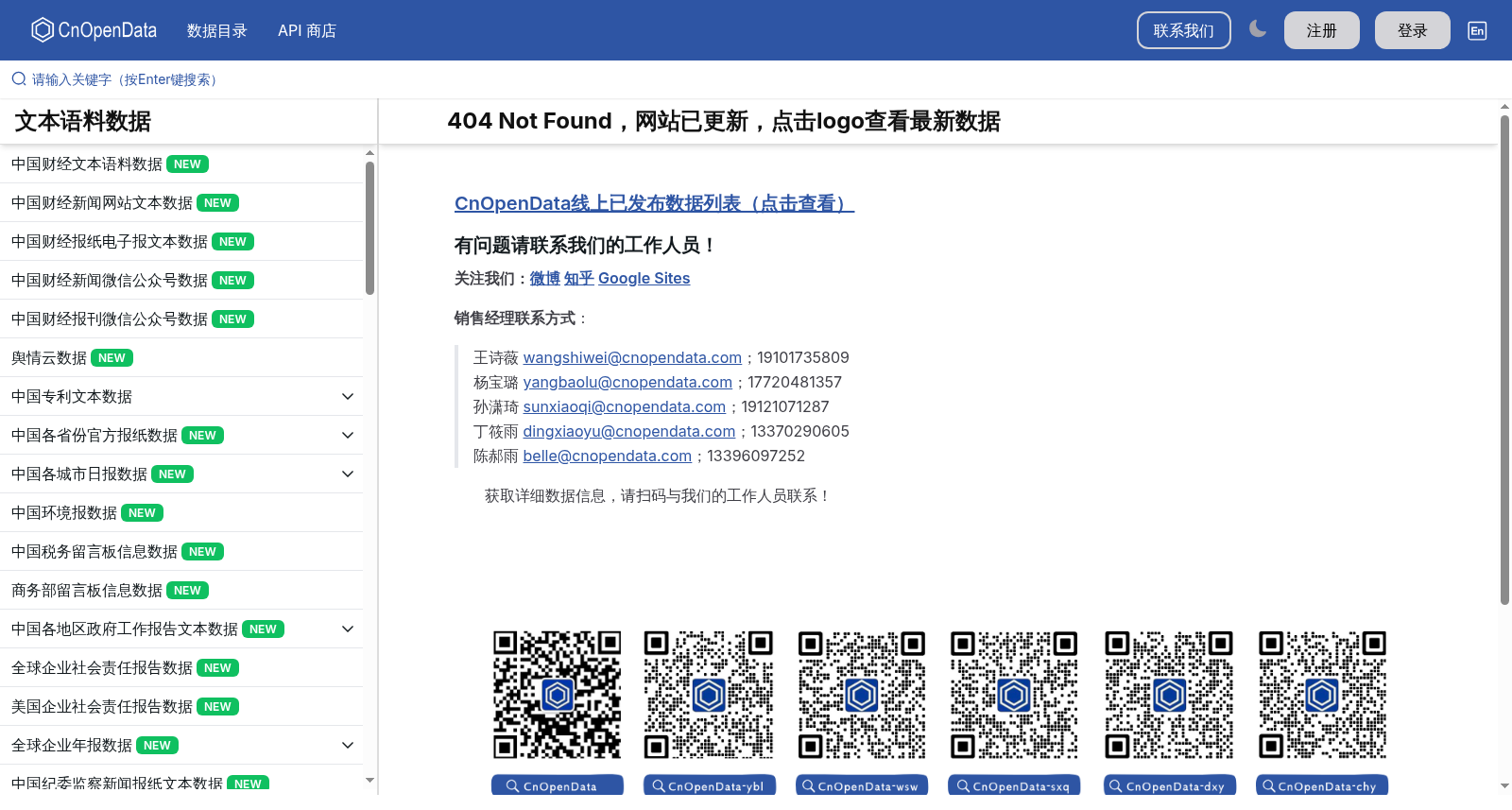Image resolution: width=1512 pixels, height=810 pixels.
Task: Open the API 商店 menu
Action: click(x=307, y=30)
